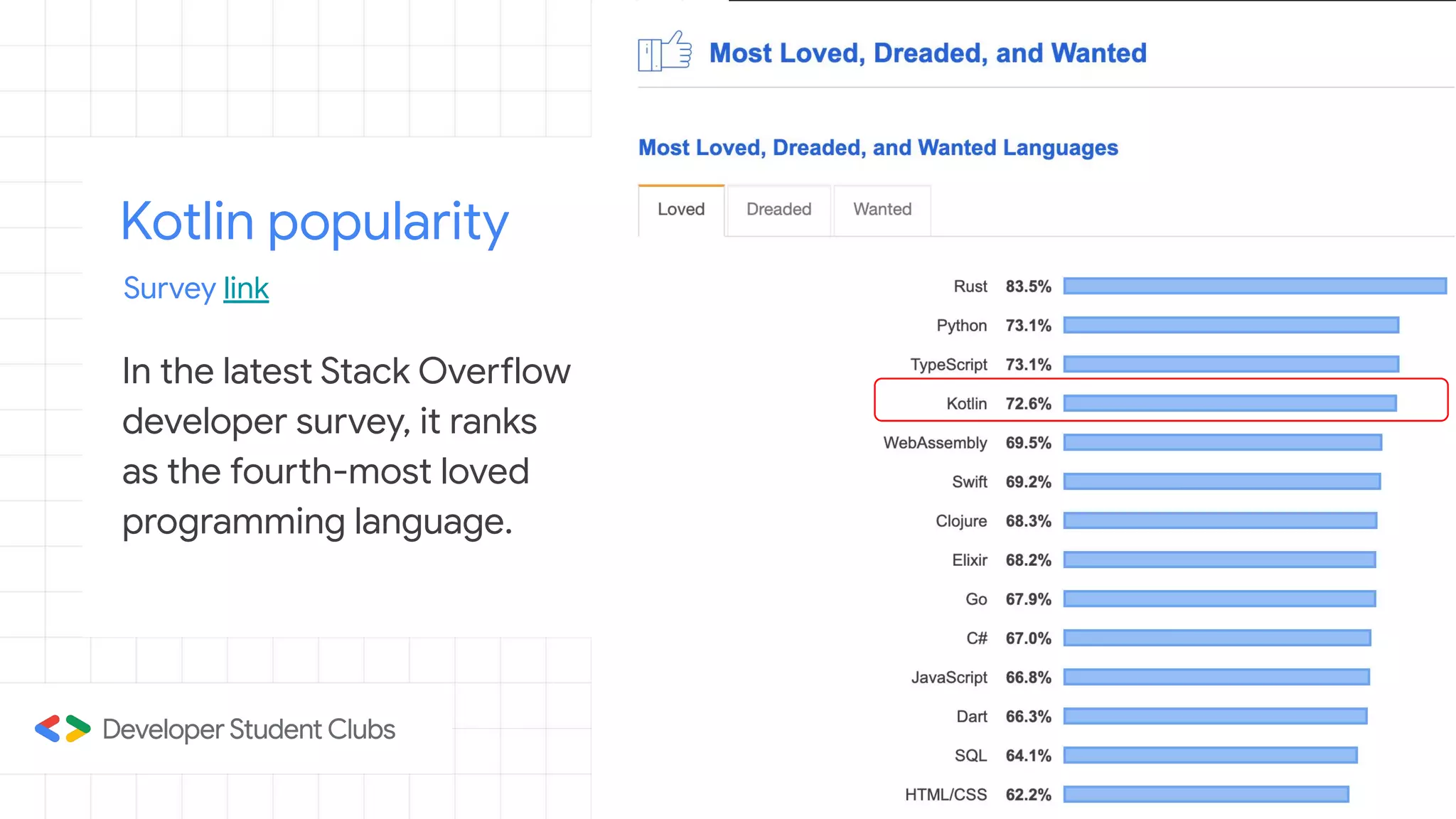Click the WebAssembly 69.5% bar
Image resolution: width=1456 pixels, height=819 pixels.
click(1223, 442)
